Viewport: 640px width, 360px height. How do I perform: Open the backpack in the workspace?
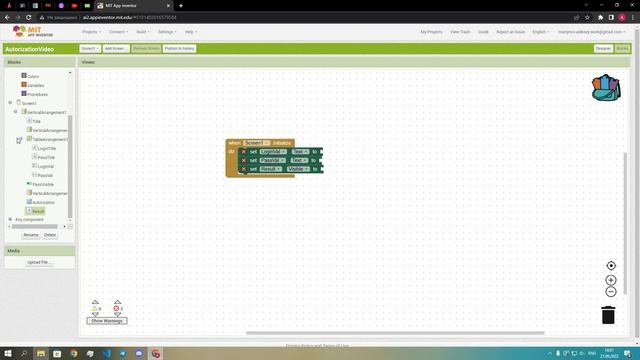pyautogui.click(x=606, y=88)
